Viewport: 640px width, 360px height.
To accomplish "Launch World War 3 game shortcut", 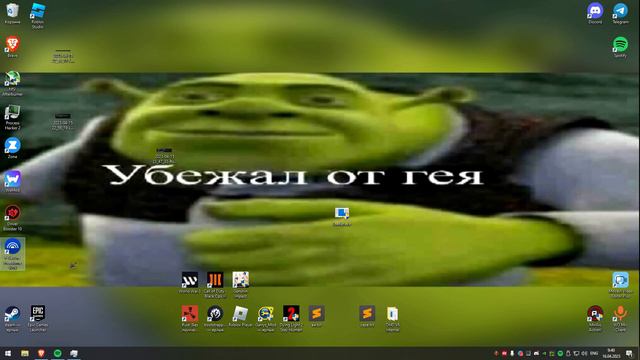I will click(x=190, y=282).
